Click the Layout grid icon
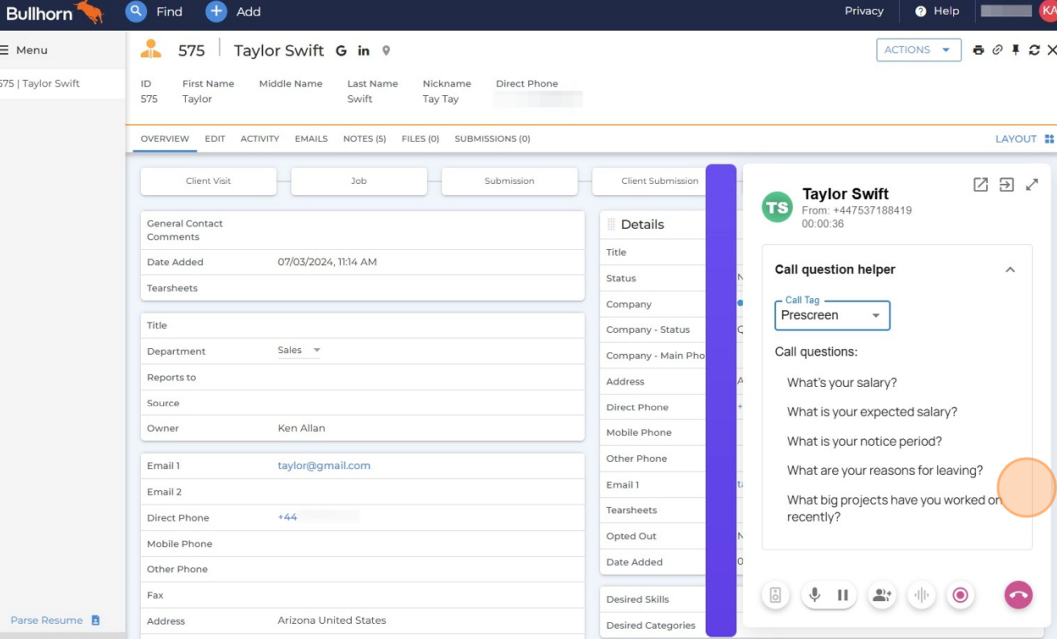1057x639 pixels. point(1049,139)
